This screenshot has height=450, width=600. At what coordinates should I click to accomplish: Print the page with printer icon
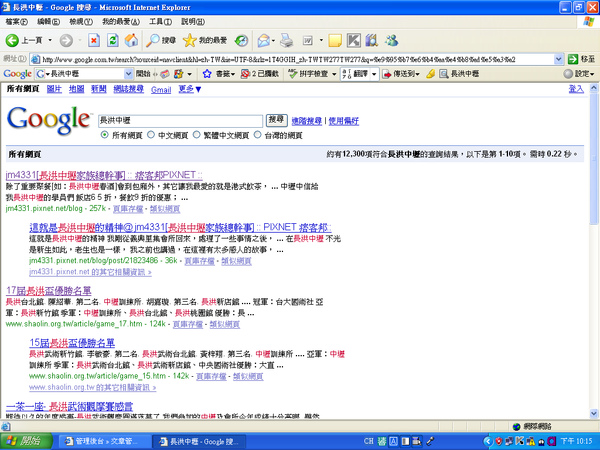coord(286,40)
